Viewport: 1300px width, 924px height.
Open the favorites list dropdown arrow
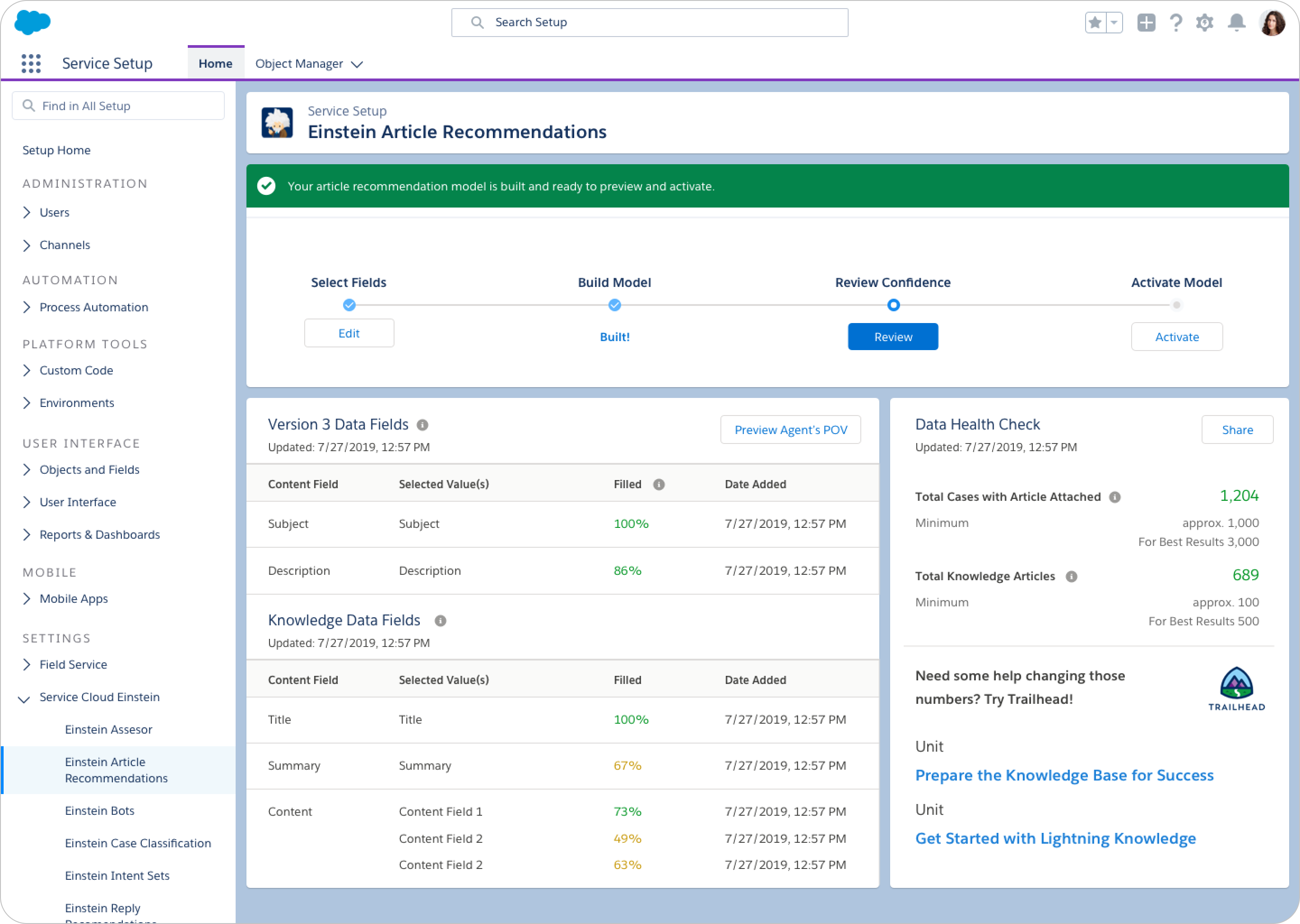pyautogui.click(x=1114, y=23)
